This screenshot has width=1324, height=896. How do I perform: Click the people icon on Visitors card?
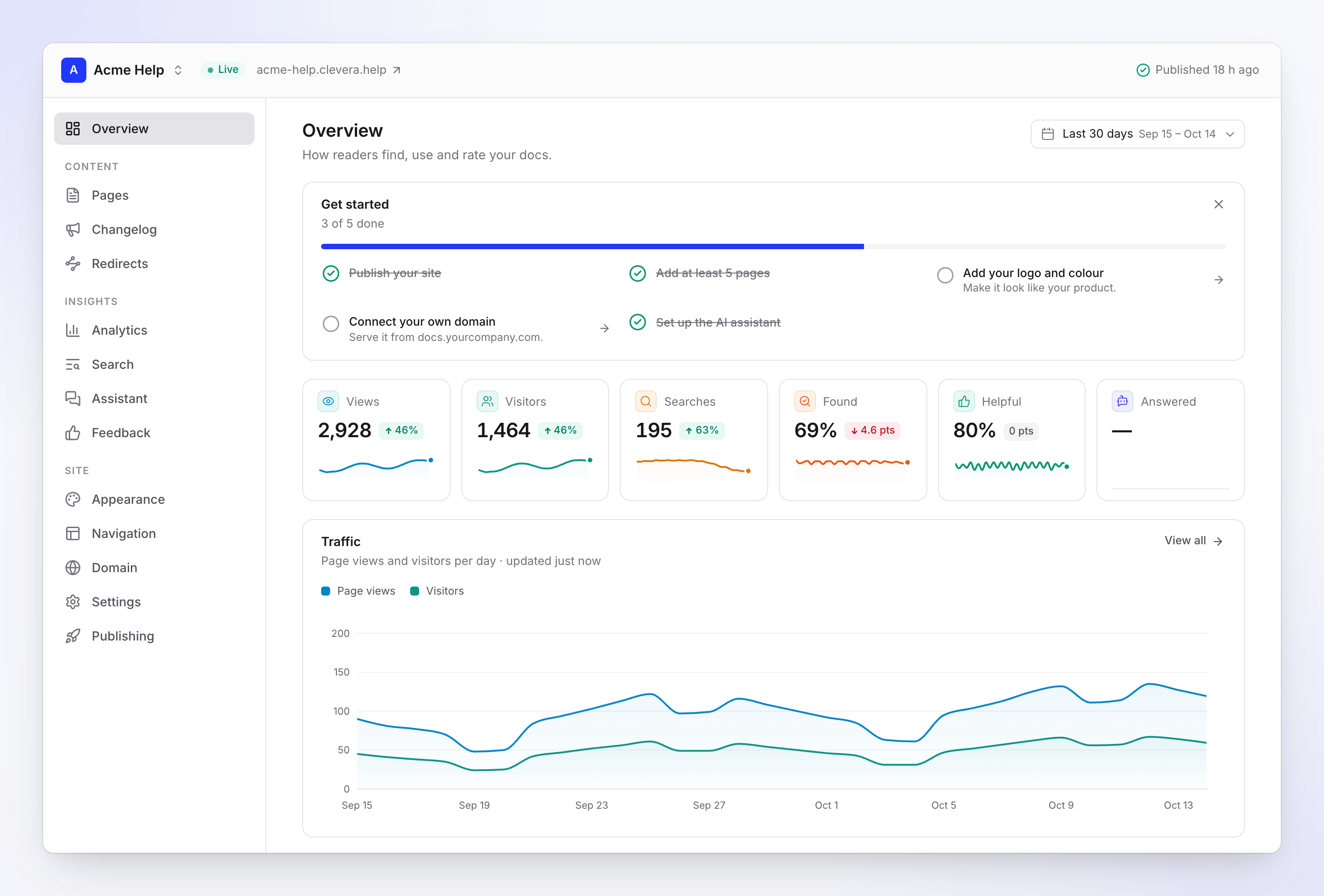coord(488,401)
